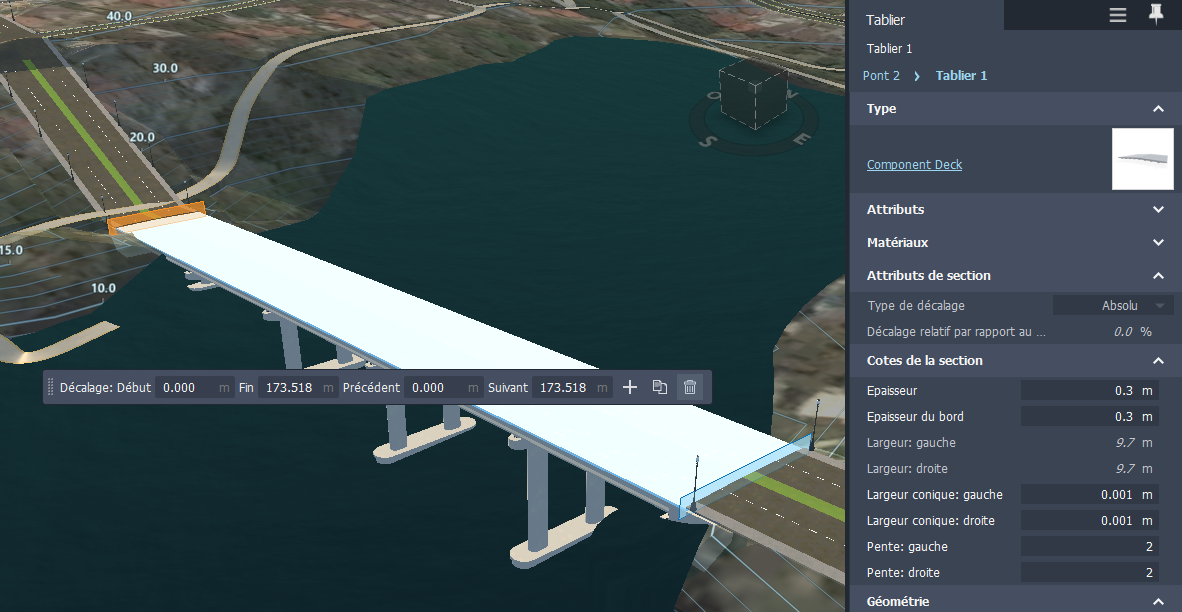Click the Fin offset field
This screenshot has height=612, width=1182.
[298, 387]
